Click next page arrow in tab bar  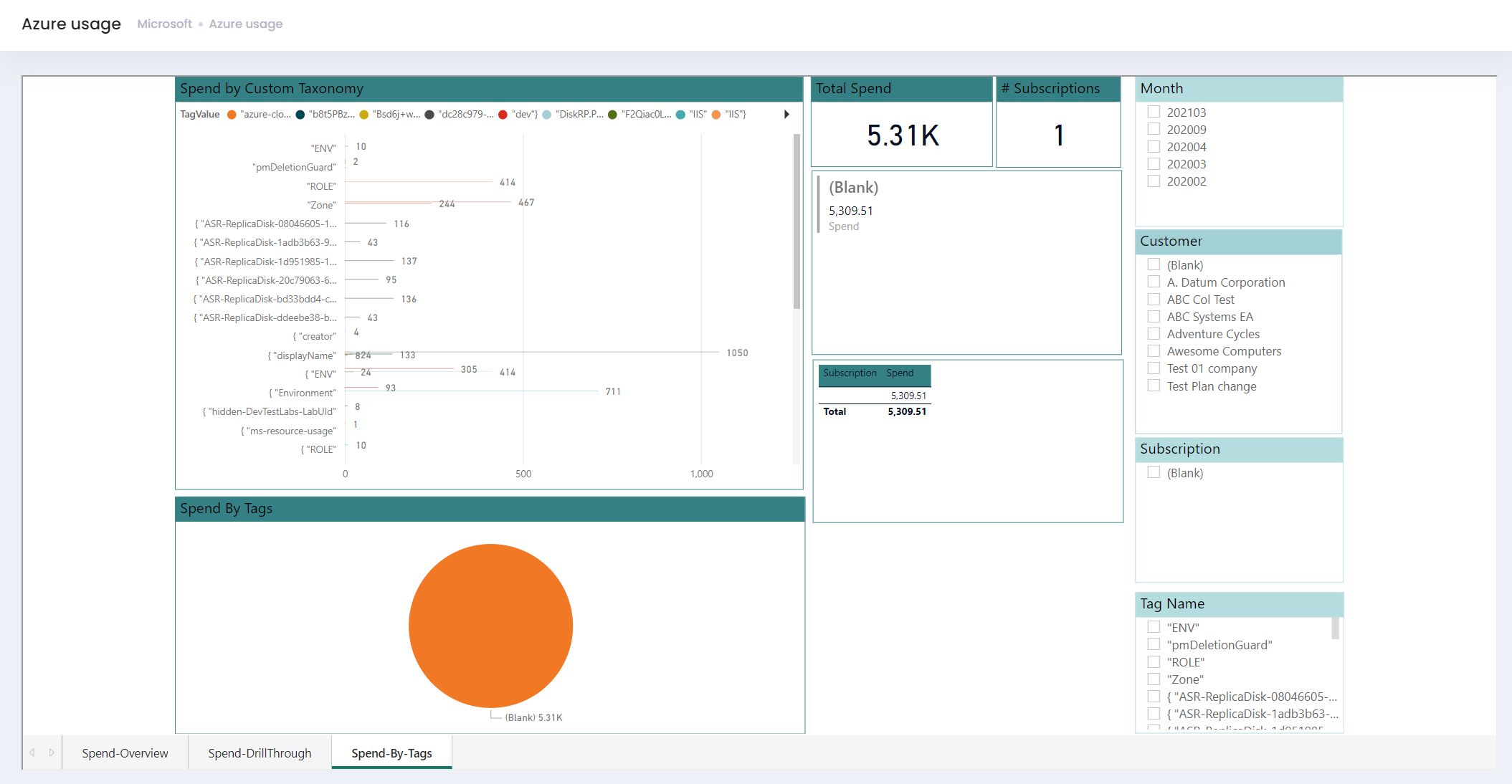(x=52, y=752)
